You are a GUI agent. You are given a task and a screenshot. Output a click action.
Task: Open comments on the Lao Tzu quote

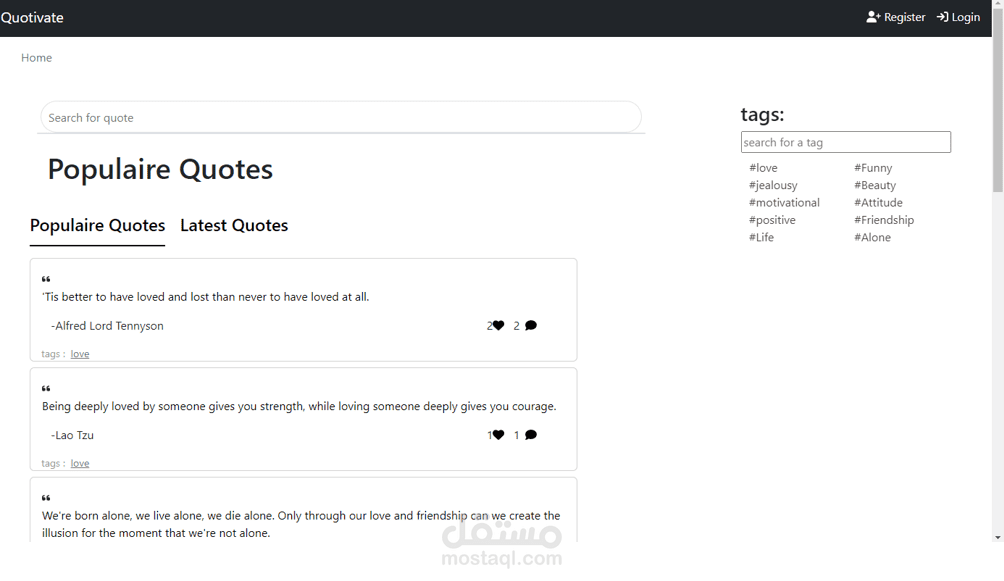pyautogui.click(x=531, y=435)
